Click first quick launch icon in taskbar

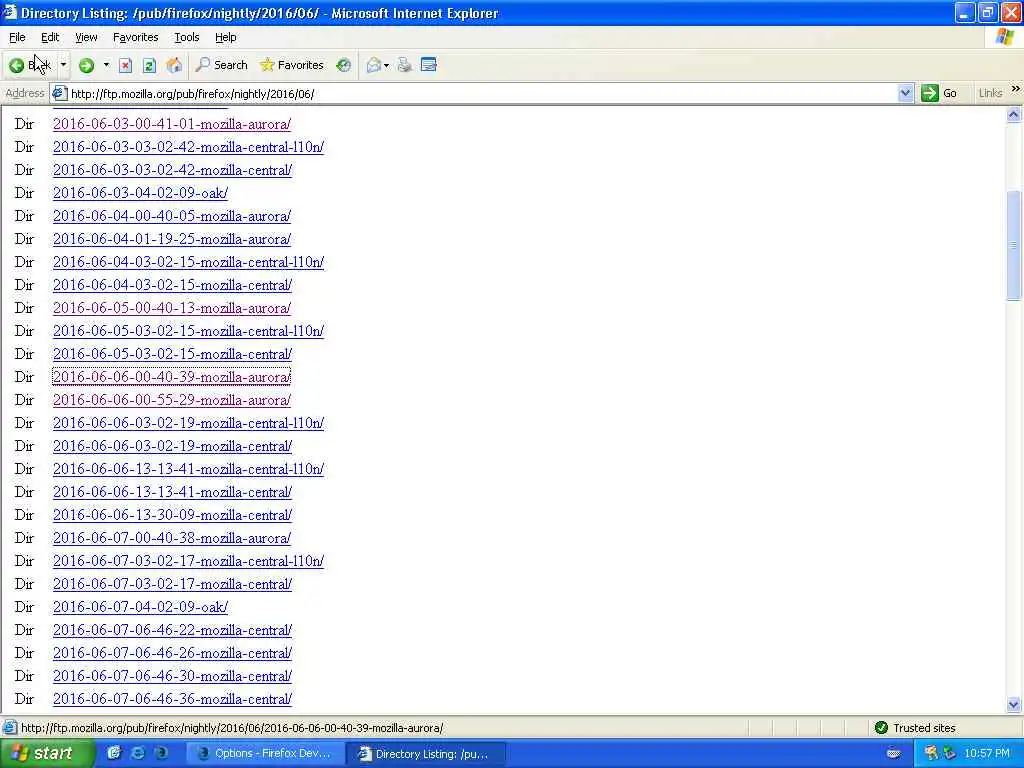114,753
